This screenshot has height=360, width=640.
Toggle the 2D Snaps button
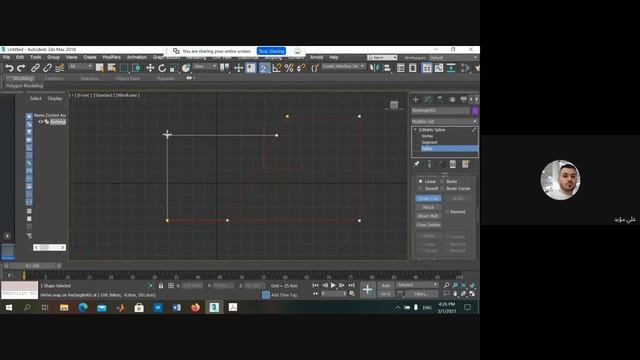(x=264, y=68)
